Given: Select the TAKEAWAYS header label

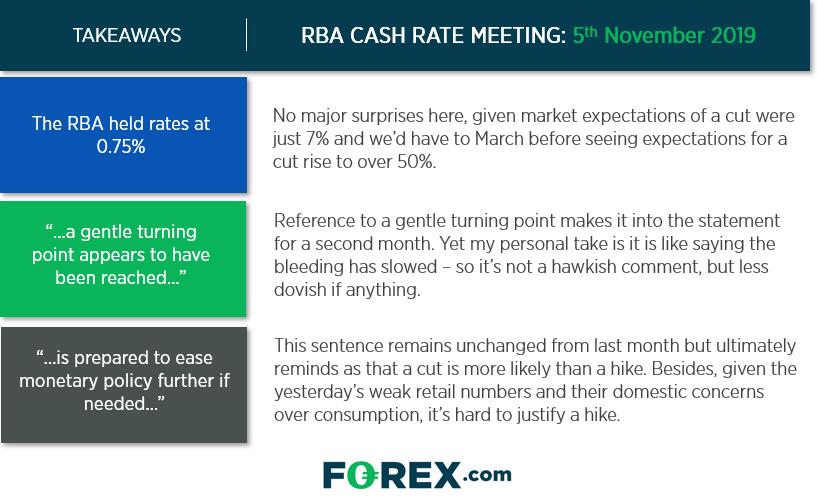Looking at the screenshot, I should pos(127,36).
